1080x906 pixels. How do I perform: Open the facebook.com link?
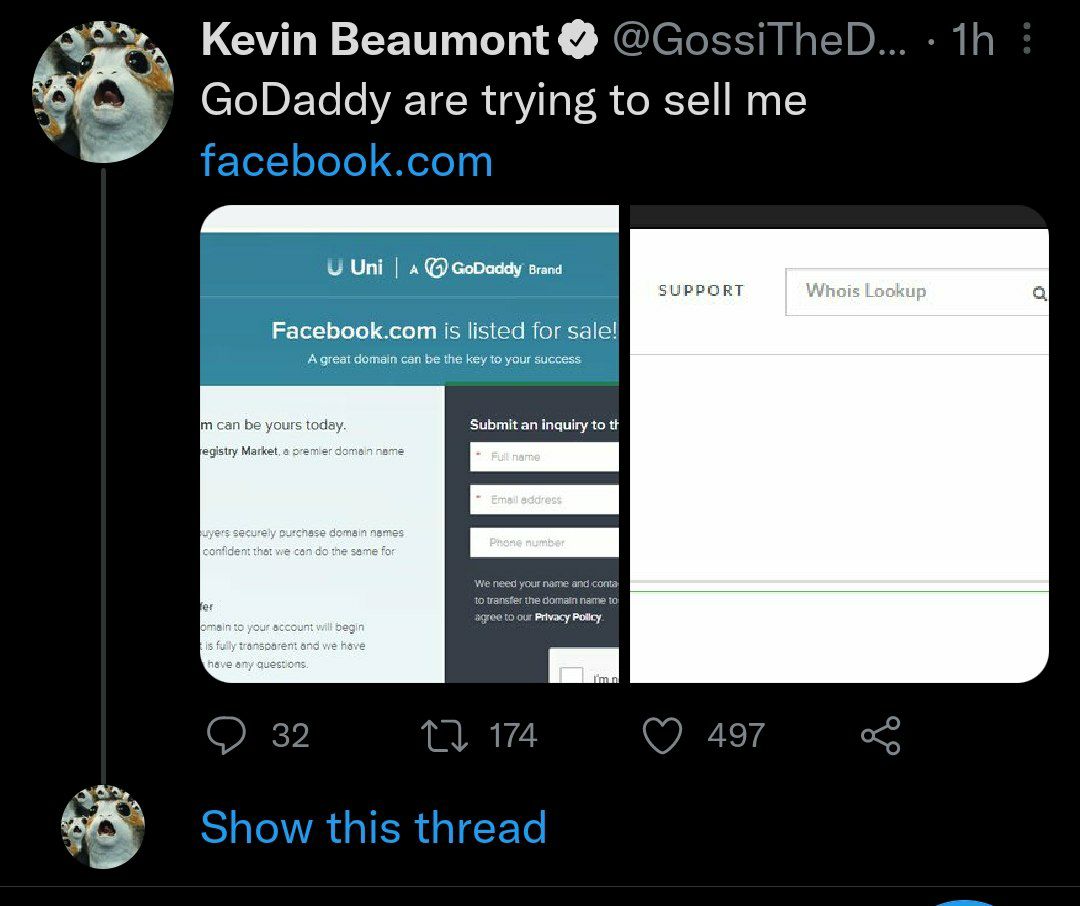coord(346,161)
